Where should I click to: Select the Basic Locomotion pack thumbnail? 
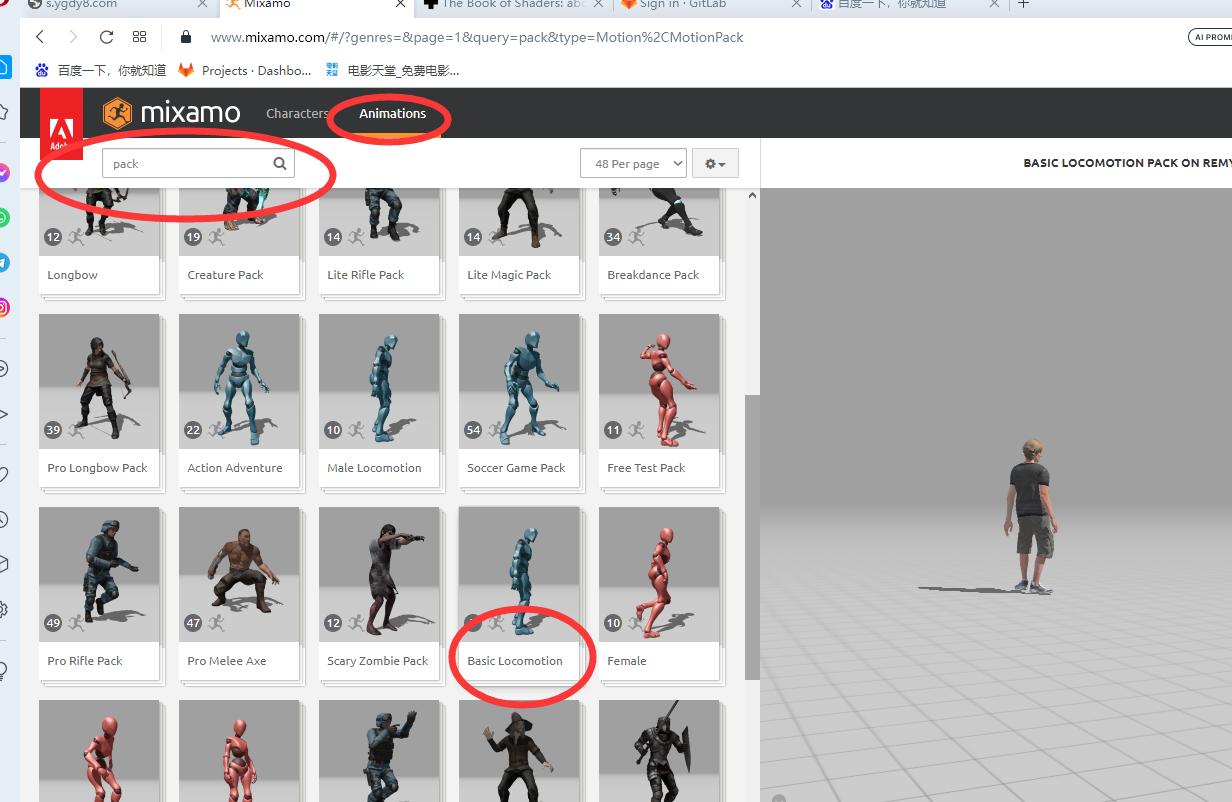519,575
